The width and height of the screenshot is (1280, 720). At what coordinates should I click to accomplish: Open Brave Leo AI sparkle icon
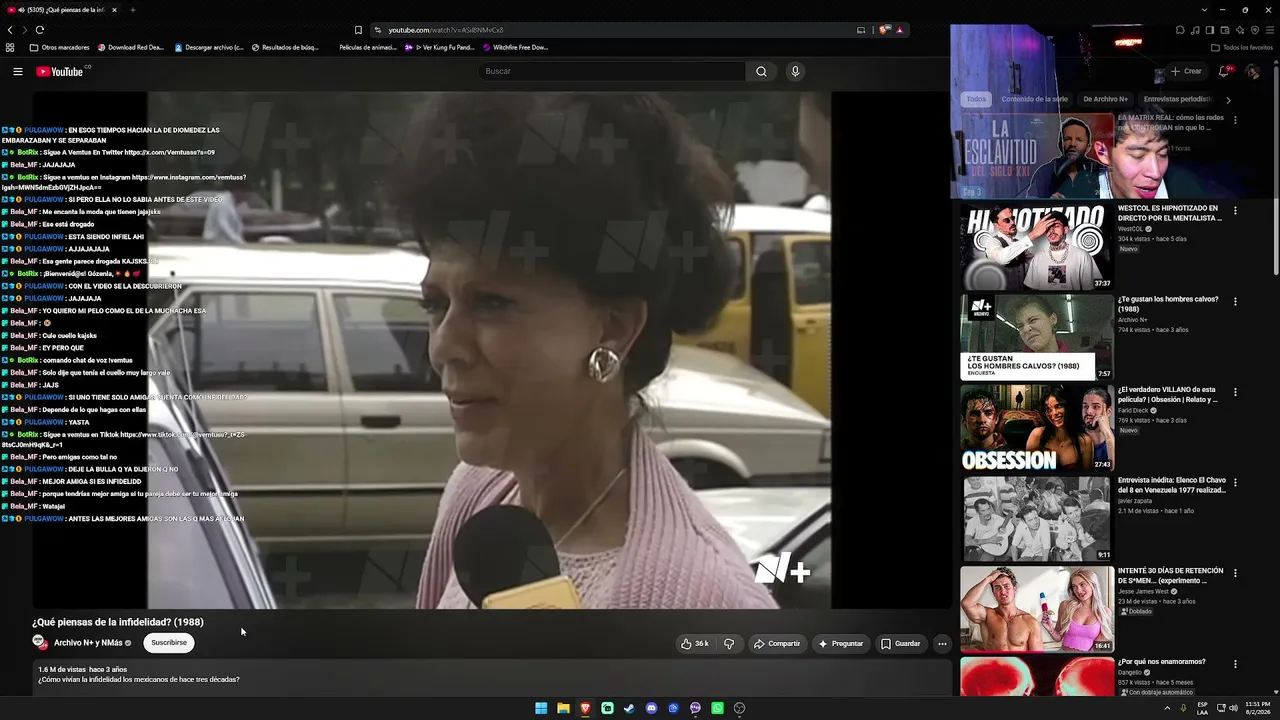[x=1239, y=30]
